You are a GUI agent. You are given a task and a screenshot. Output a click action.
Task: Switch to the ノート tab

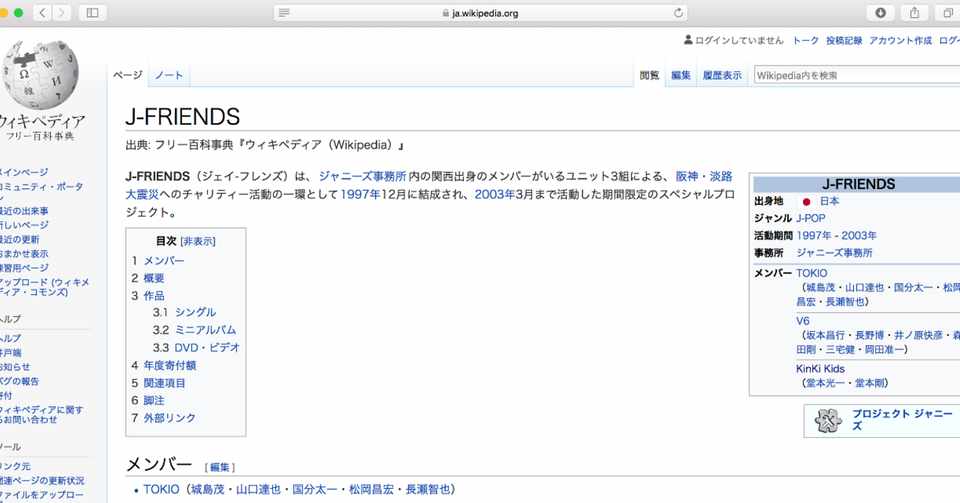pos(169,75)
